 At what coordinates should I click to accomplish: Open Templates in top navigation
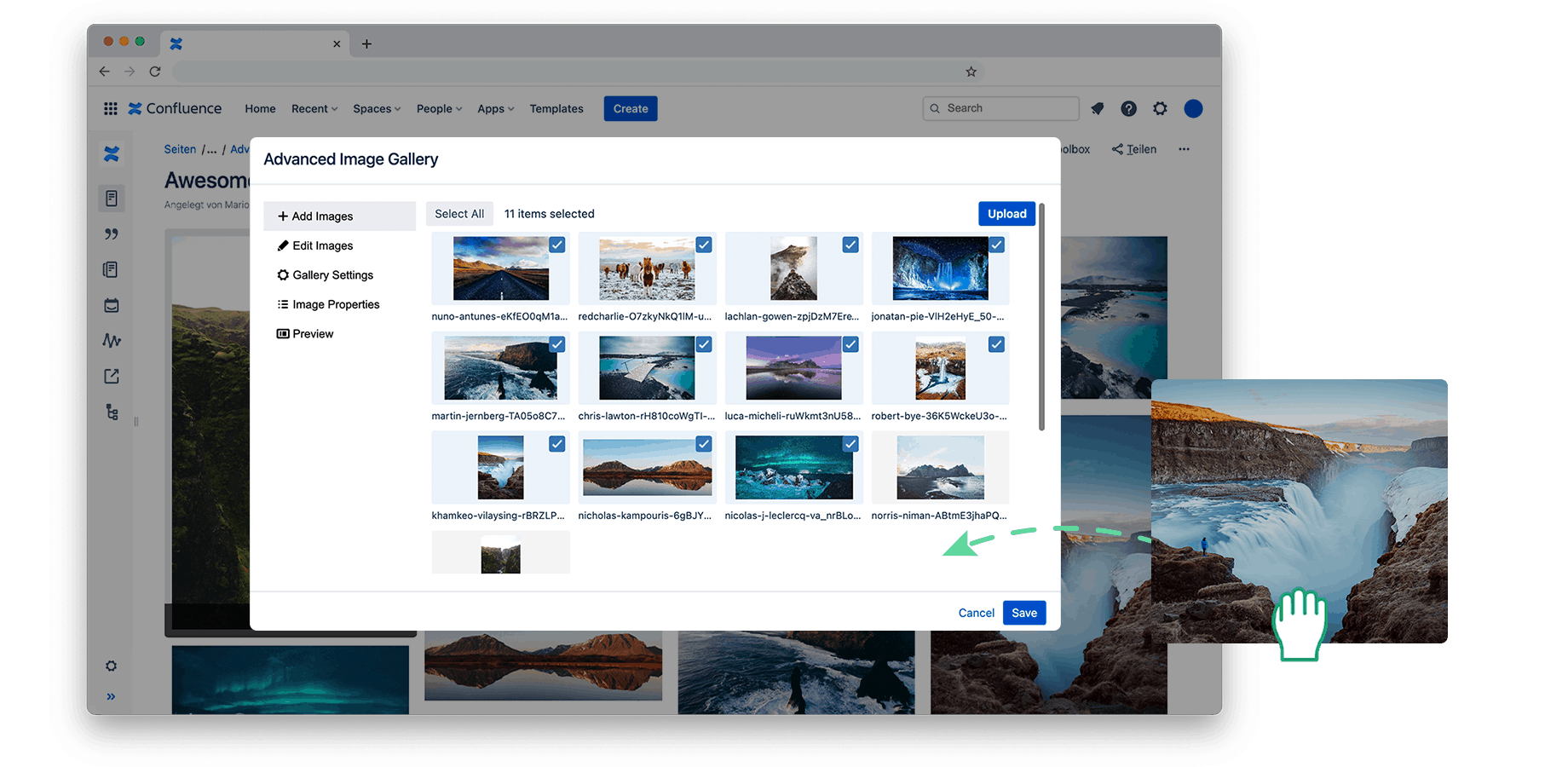coord(556,109)
